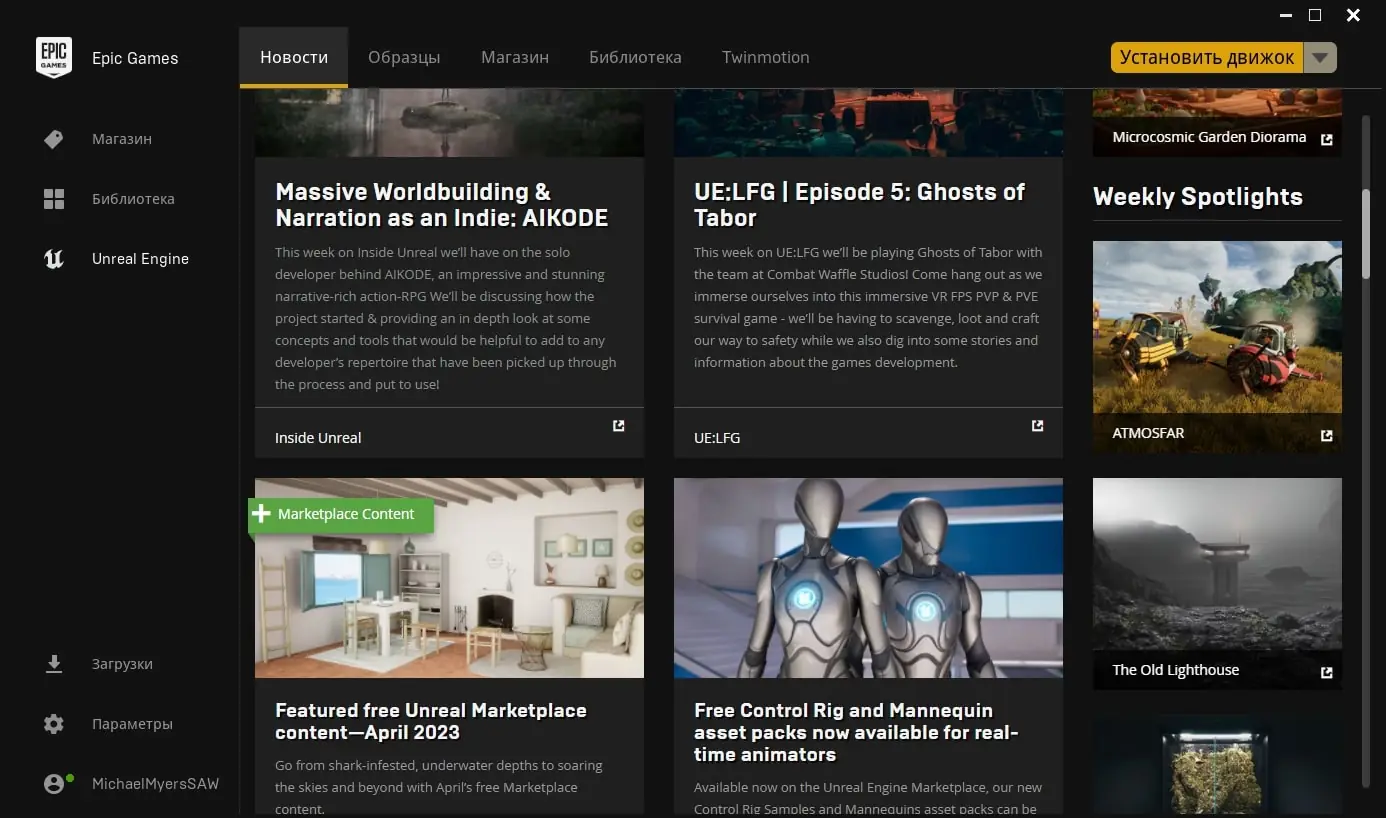1386x818 pixels.
Task: Select the Unreal Engine logo icon
Action: pyautogui.click(x=54, y=259)
